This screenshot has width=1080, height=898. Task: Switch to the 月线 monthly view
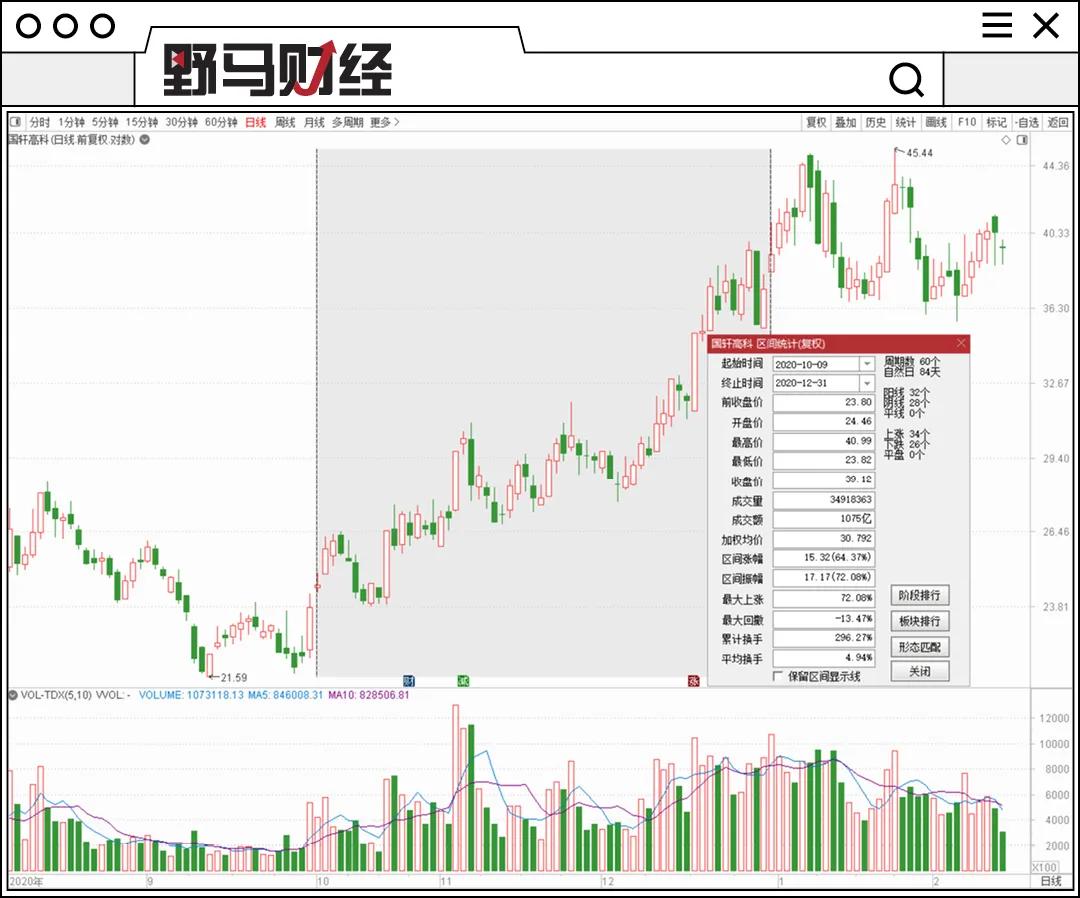[315, 122]
